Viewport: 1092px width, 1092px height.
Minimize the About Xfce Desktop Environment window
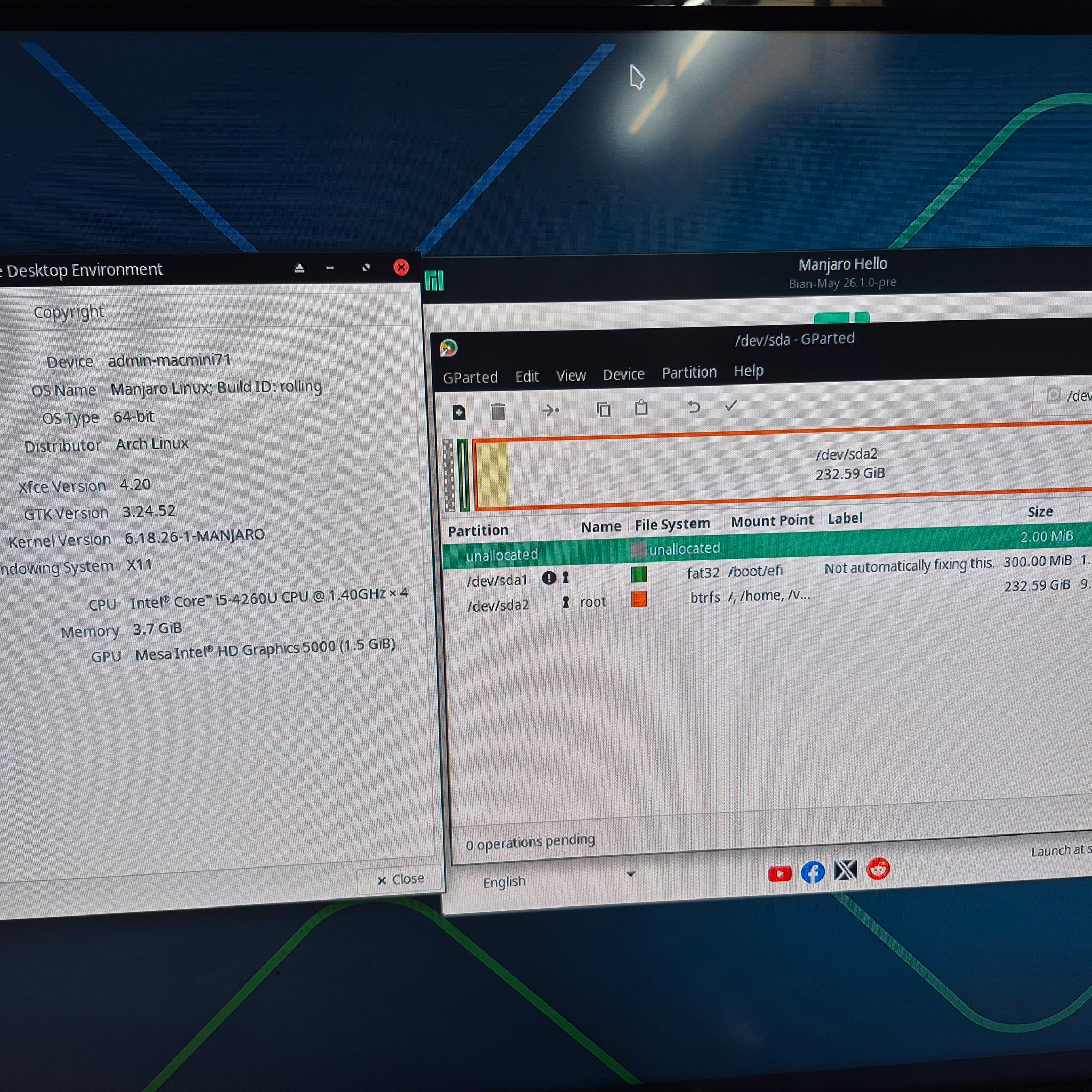click(x=330, y=268)
